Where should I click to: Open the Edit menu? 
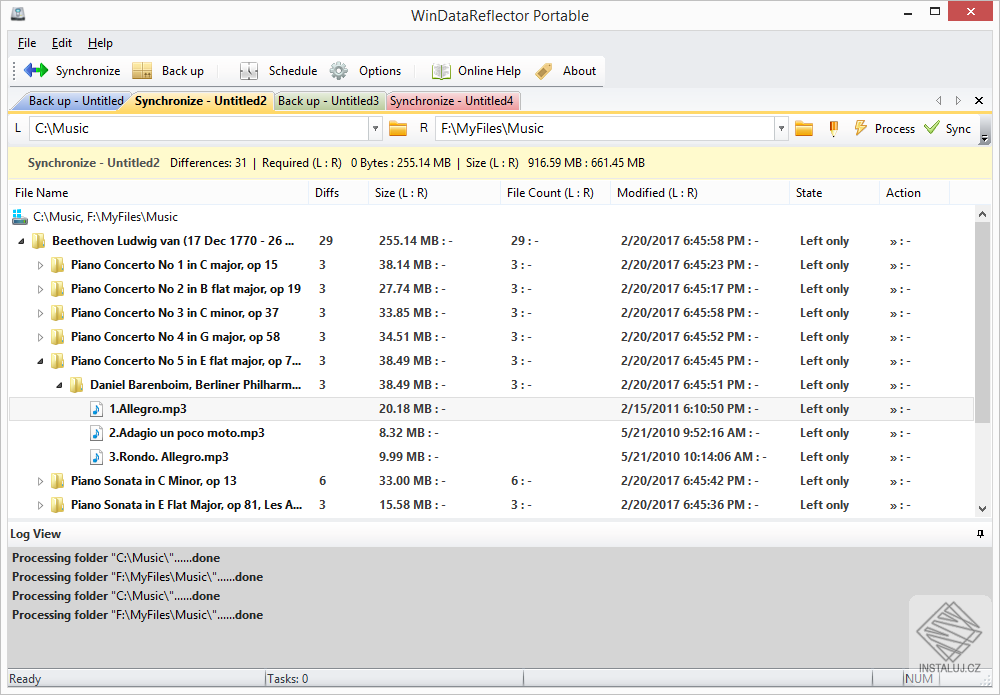click(x=62, y=43)
